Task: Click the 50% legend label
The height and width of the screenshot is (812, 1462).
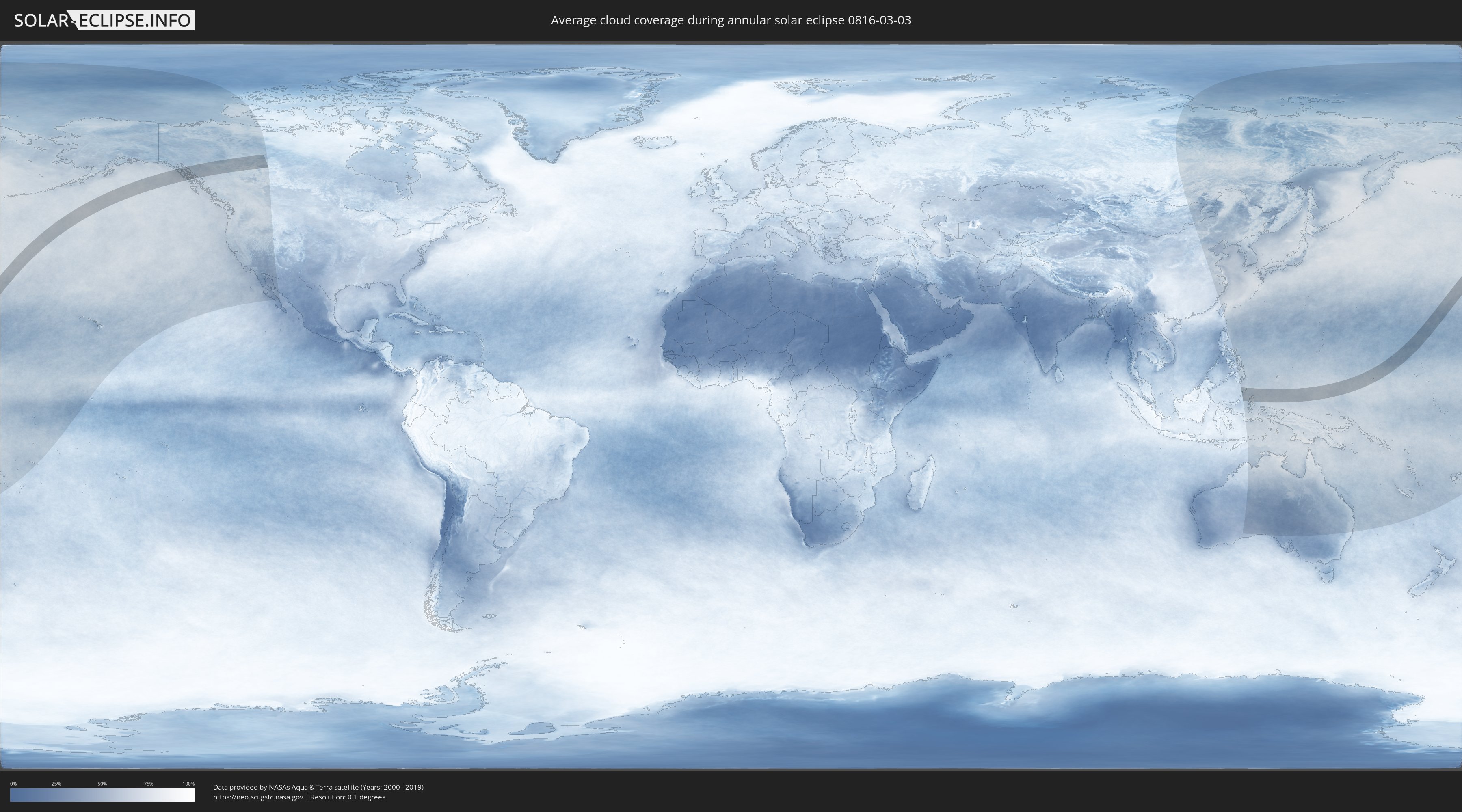Action: (x=102, y=784)
